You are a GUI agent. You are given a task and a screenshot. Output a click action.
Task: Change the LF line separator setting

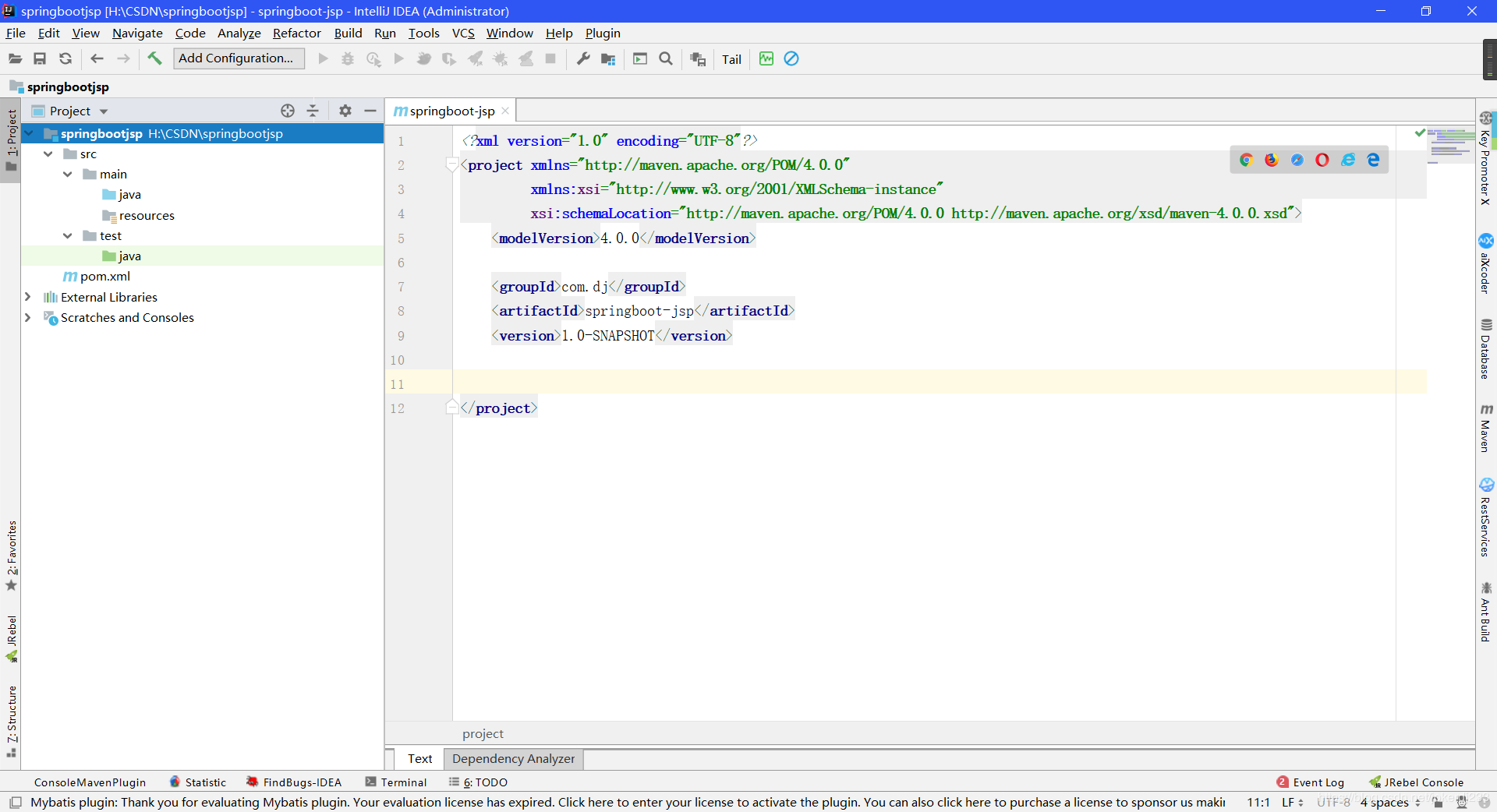pyautogui.click(x=1292, y=802)
